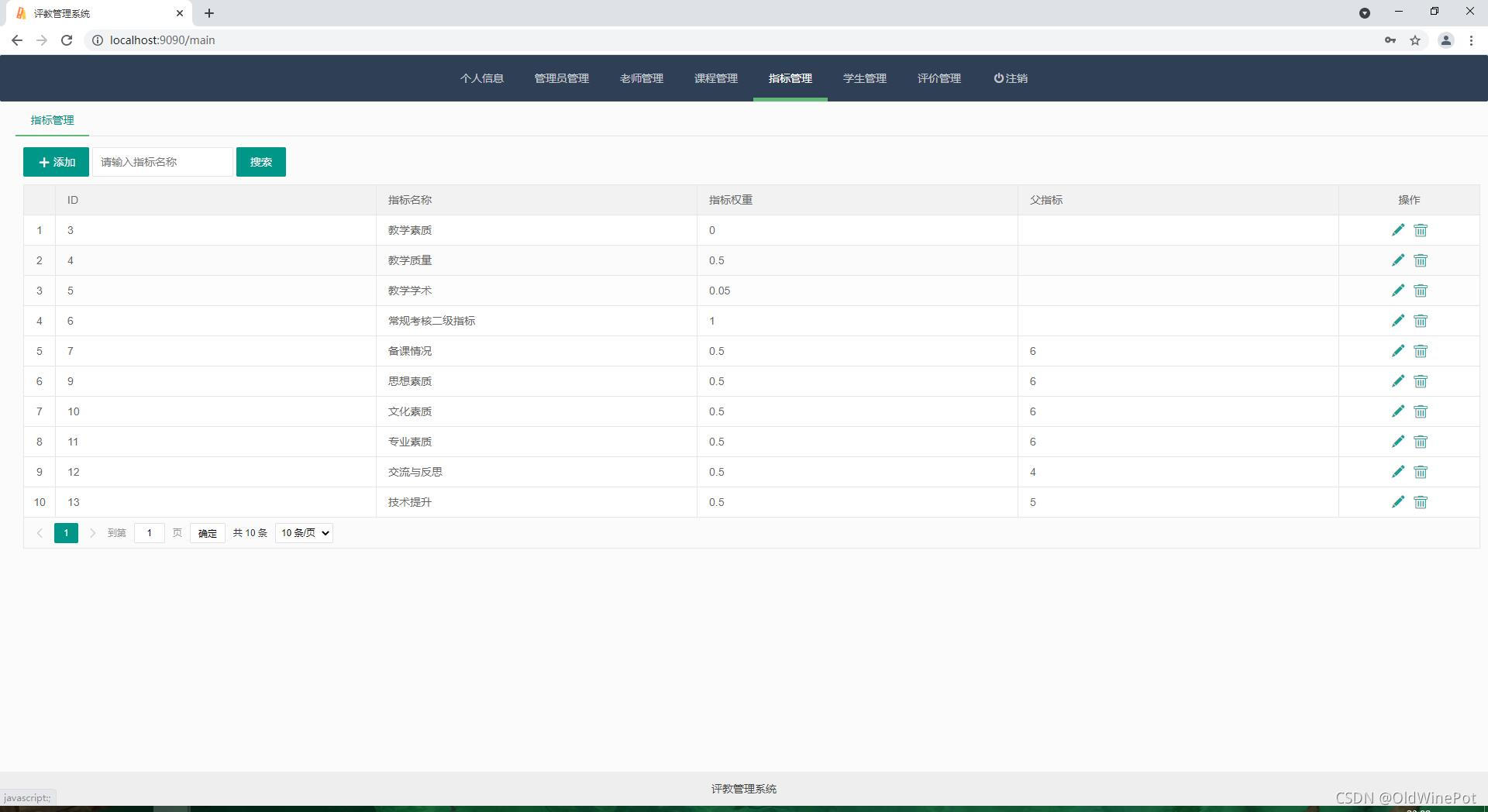The height and width of the screenshot is (812, 1488).
Task: Delete the 教学质量 row with trash icon
Action: click(1421, 260)
